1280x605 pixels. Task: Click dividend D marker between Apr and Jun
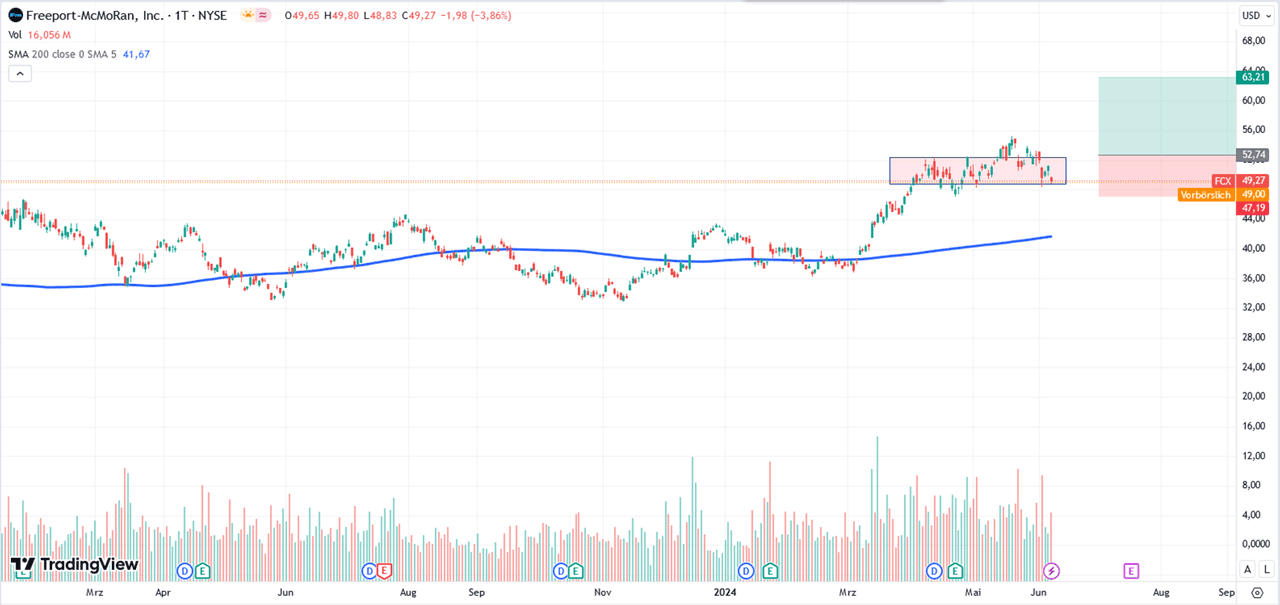click(184, 571)
